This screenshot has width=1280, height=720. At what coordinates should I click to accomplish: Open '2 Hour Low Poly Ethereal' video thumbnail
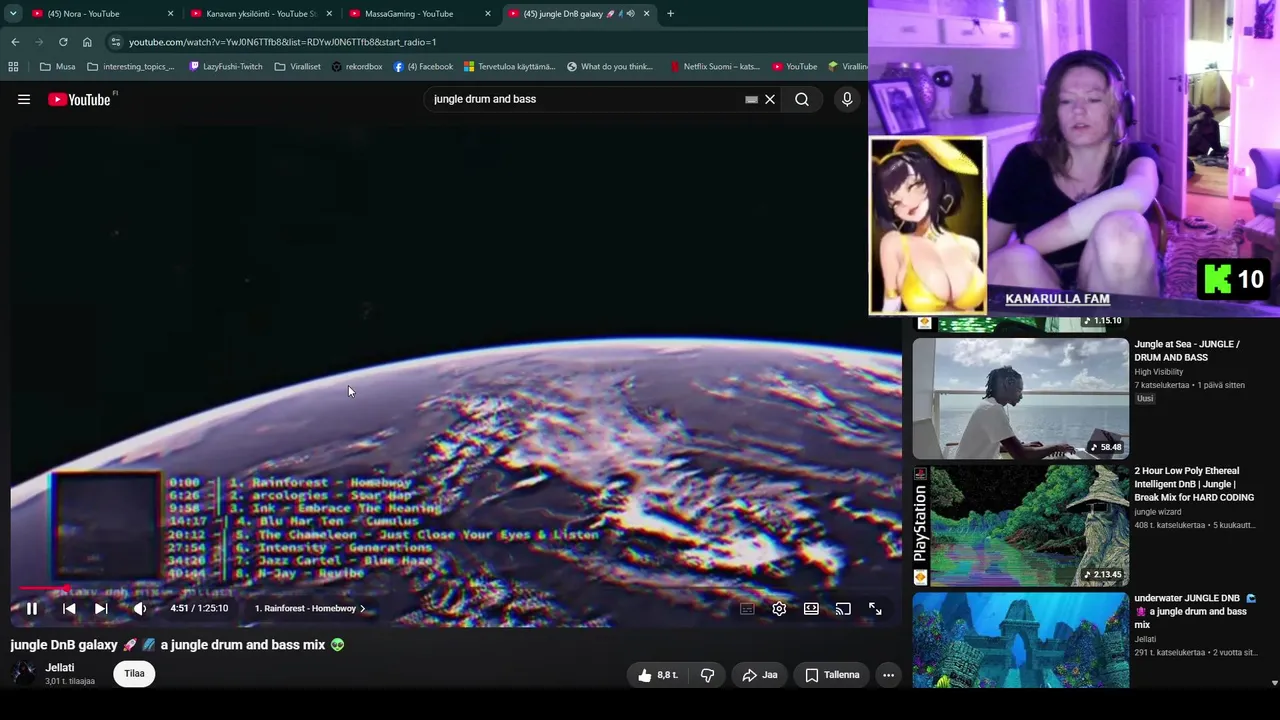1020,526
